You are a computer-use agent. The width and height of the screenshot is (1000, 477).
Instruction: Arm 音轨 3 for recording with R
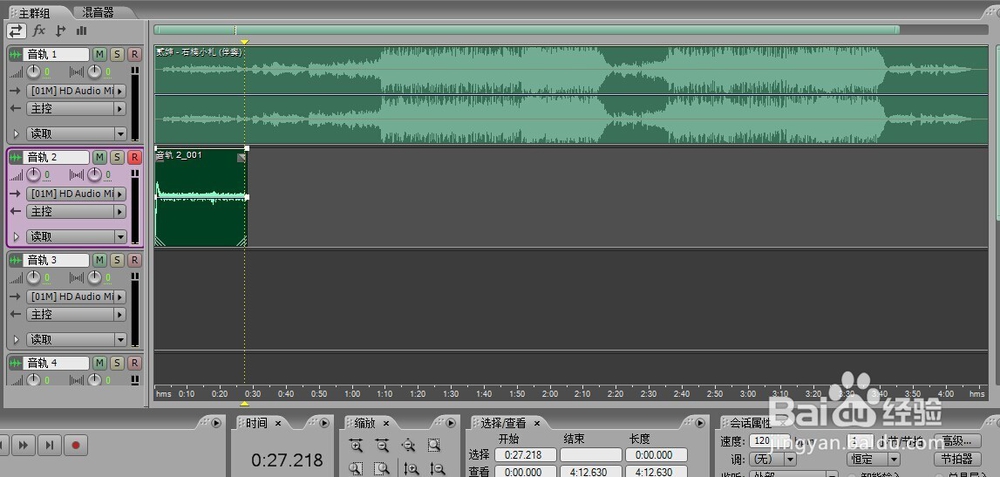(x=134, y=260)
